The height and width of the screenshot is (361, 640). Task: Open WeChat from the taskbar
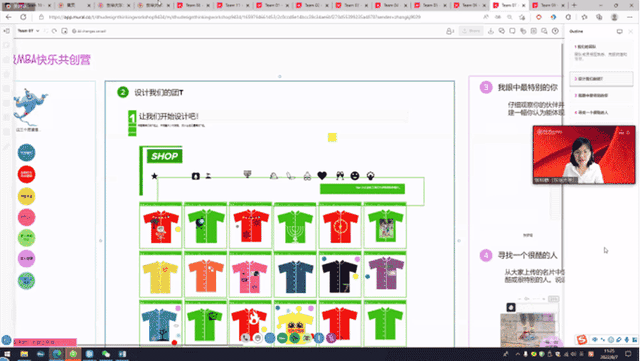click(106, 354)
